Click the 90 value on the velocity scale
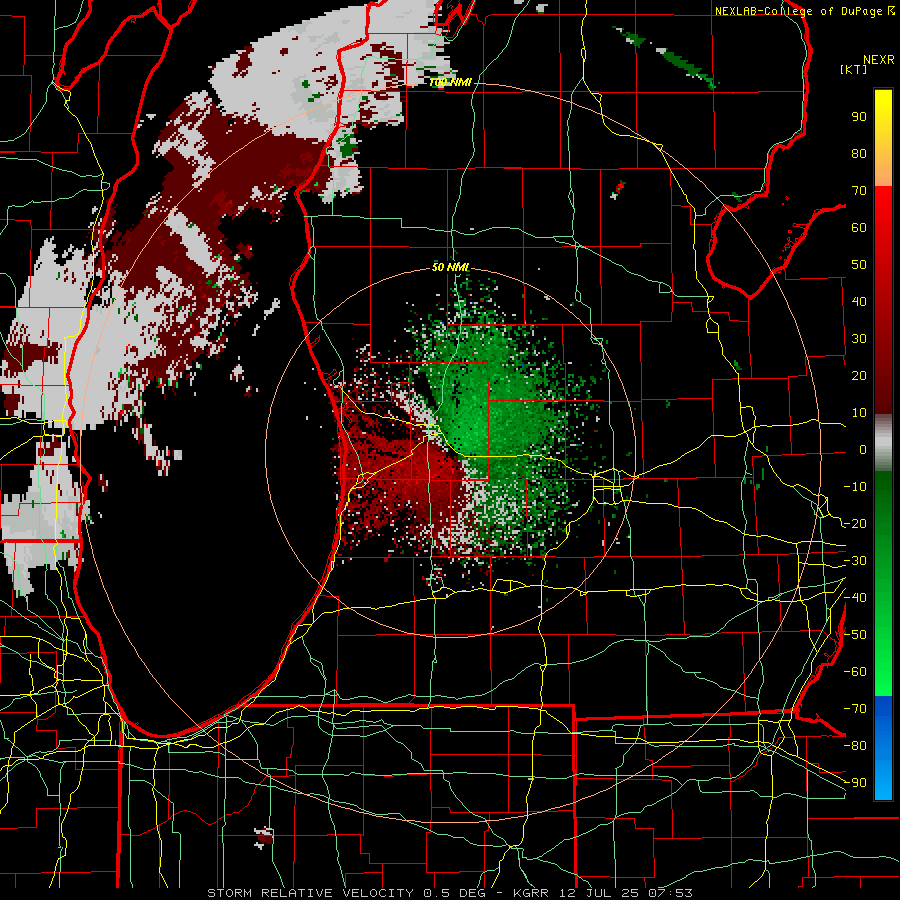900x900 pixels. 859,117
